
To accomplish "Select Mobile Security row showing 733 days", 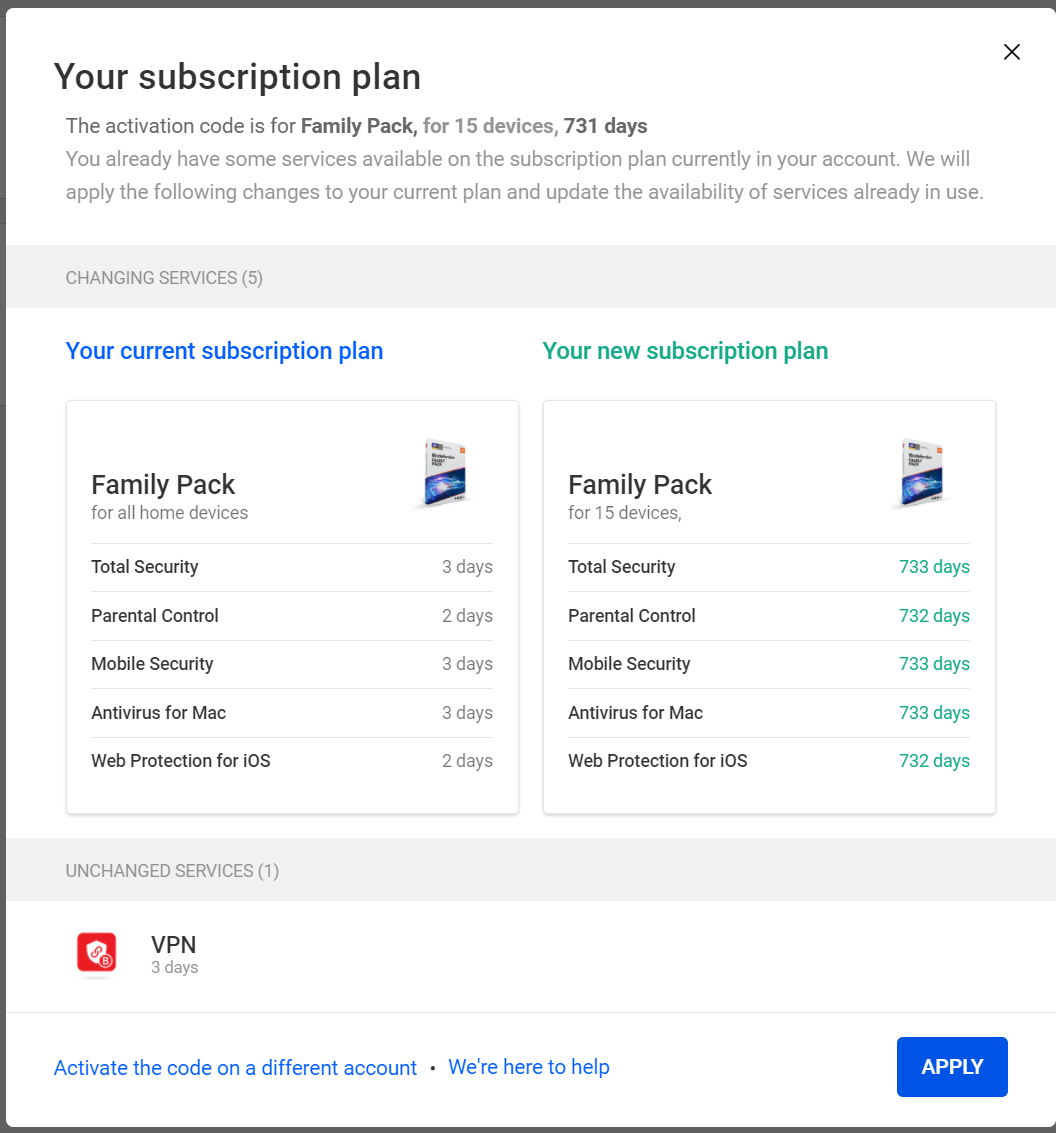I will [768, 664].
